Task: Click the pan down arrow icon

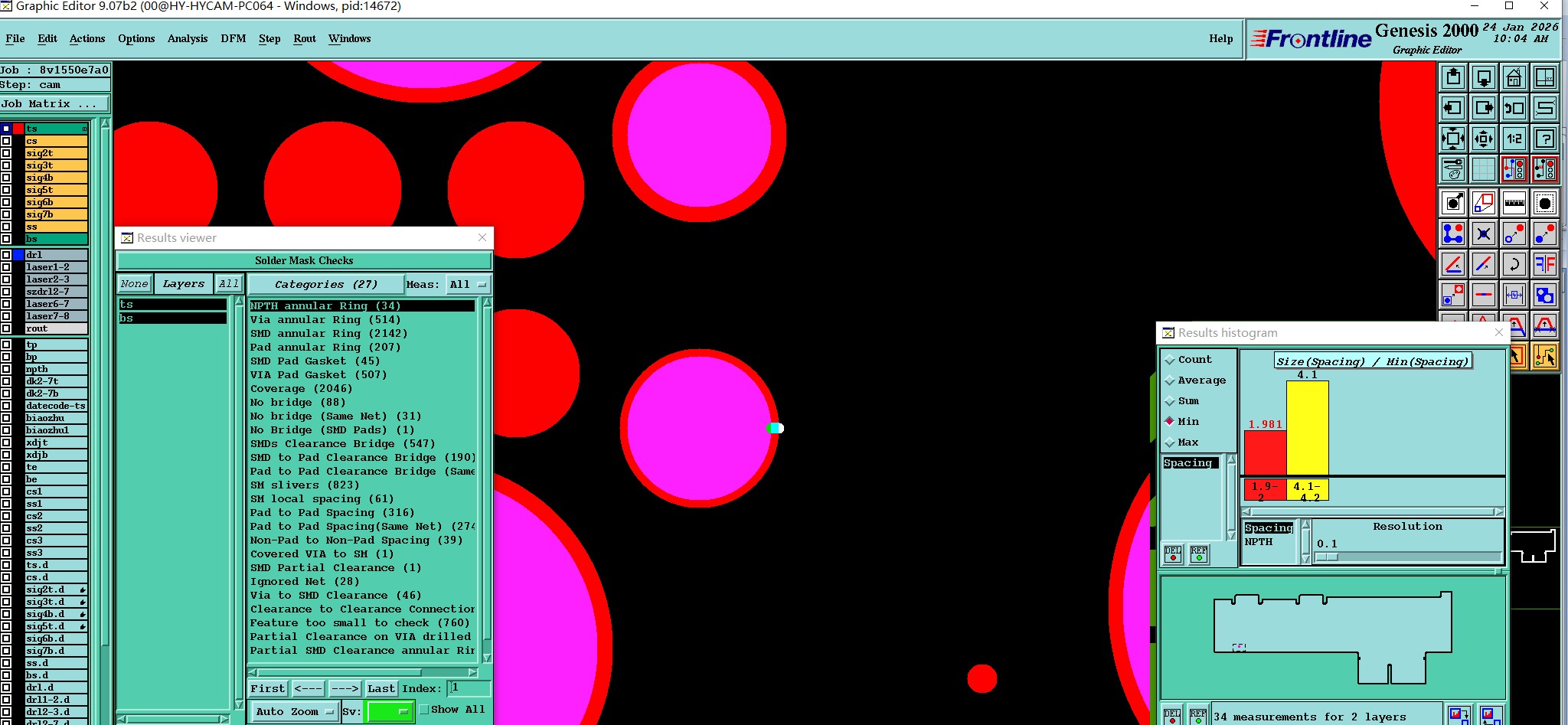Action: (x=1484, y=77)
